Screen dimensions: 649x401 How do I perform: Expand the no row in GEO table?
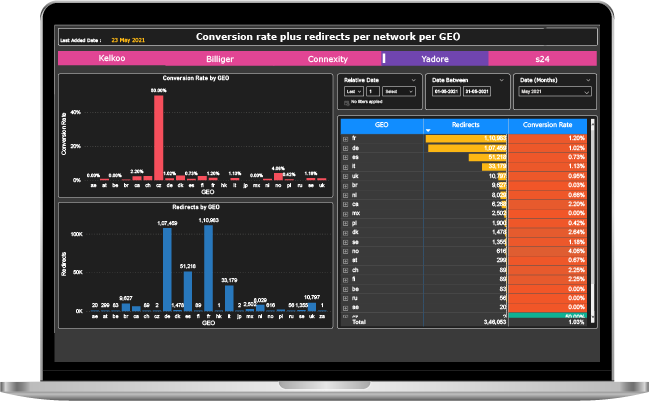[x=345, y=252]
